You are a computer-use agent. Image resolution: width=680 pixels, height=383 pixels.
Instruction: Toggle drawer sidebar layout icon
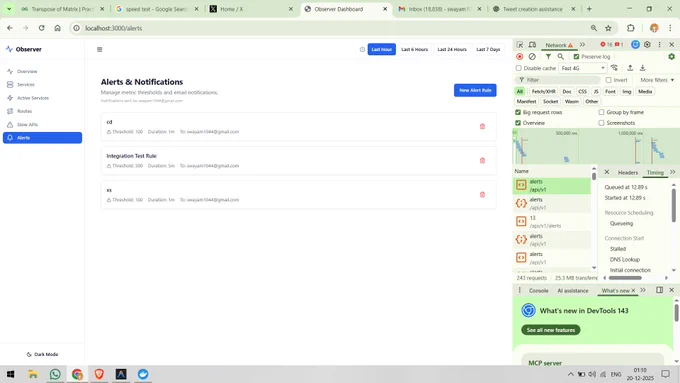pyautogui.click(x=659, y=290)
